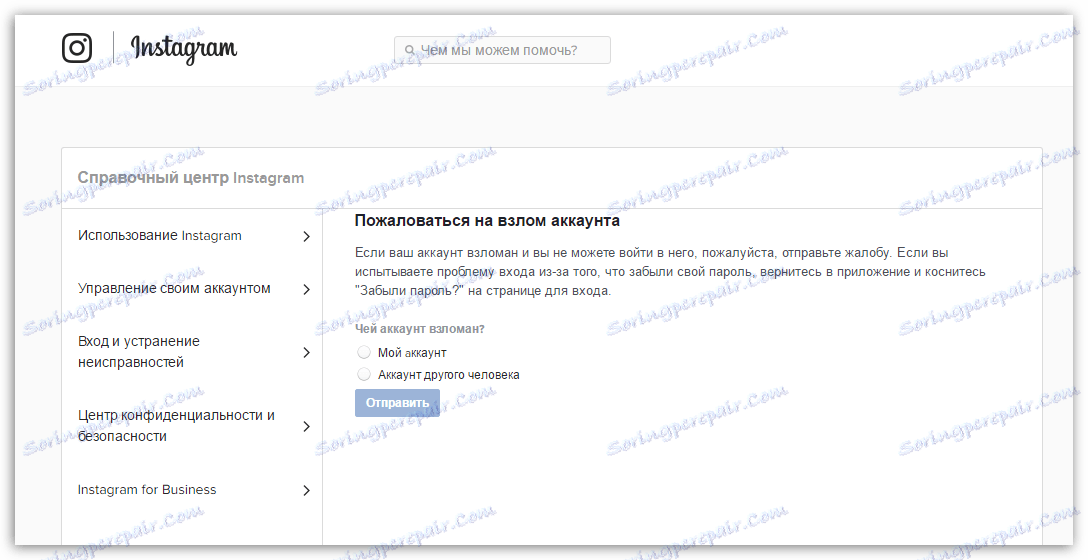The image size is (1088, 560).
Task: Open the 'Справочный центр Instagram' heading link
Action: 191,178
